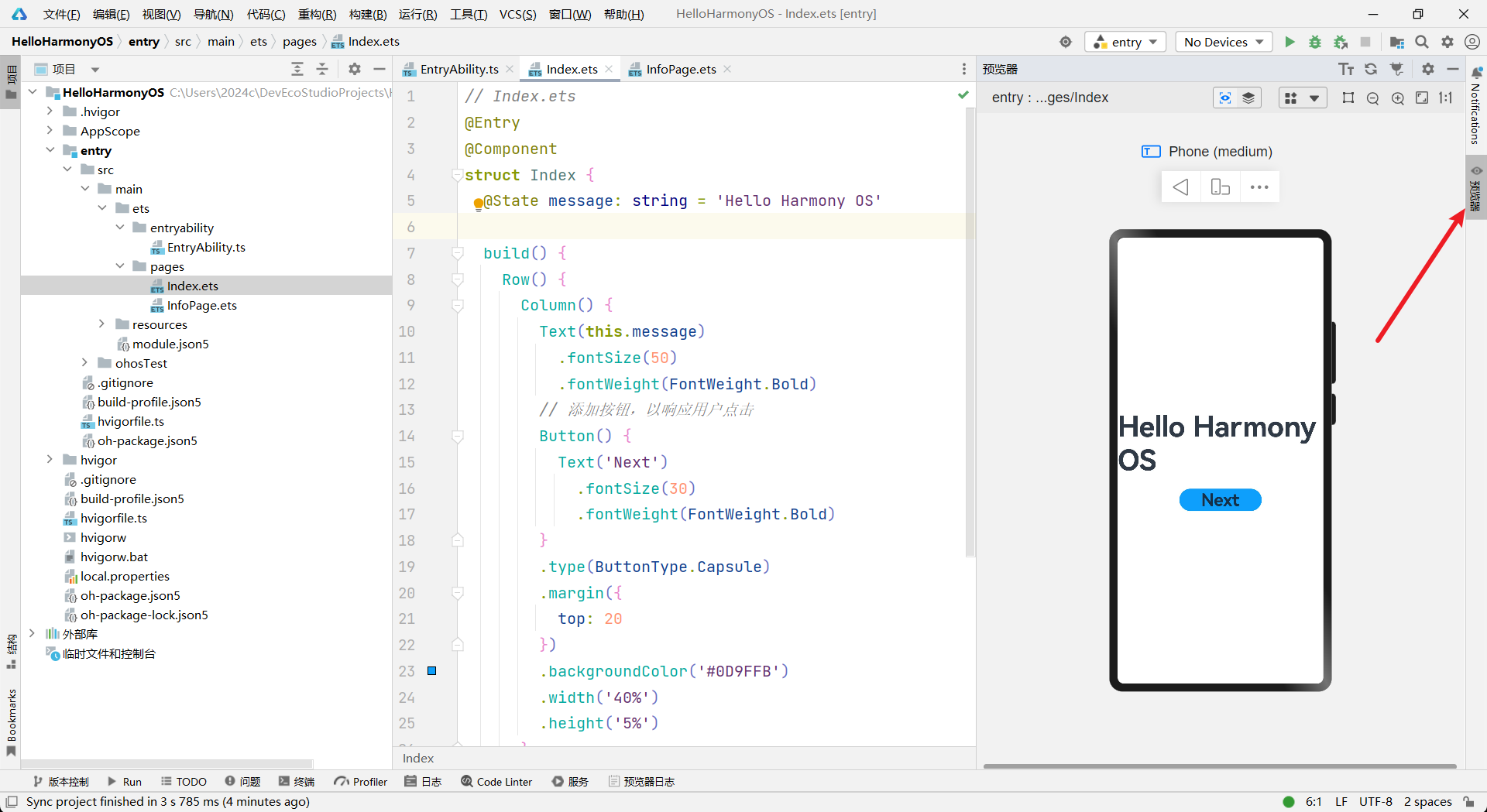
Task: Open preview device more options dots
Action: point(1259,187)
